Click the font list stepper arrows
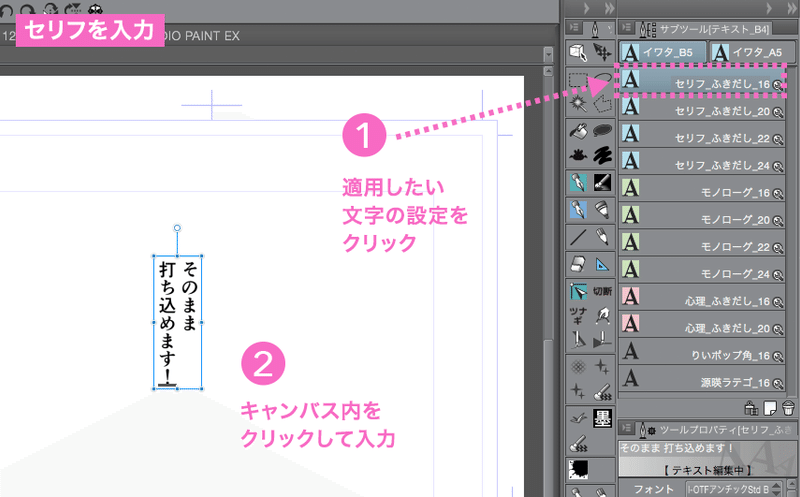Viewport: 800px width, 497px height. 777,489
